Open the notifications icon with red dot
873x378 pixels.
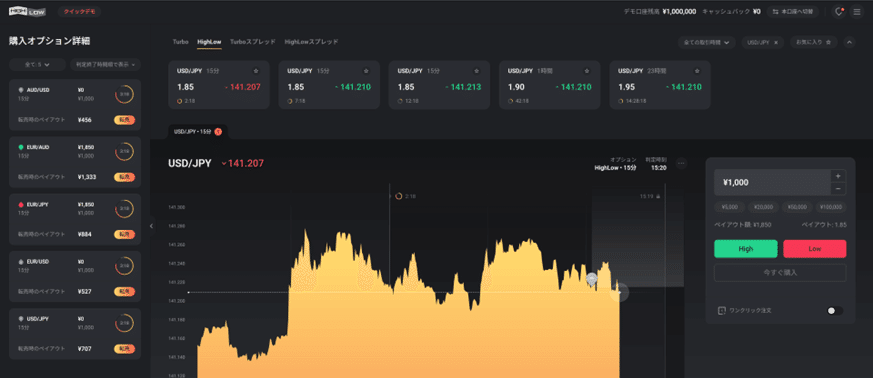coord(839,12)
